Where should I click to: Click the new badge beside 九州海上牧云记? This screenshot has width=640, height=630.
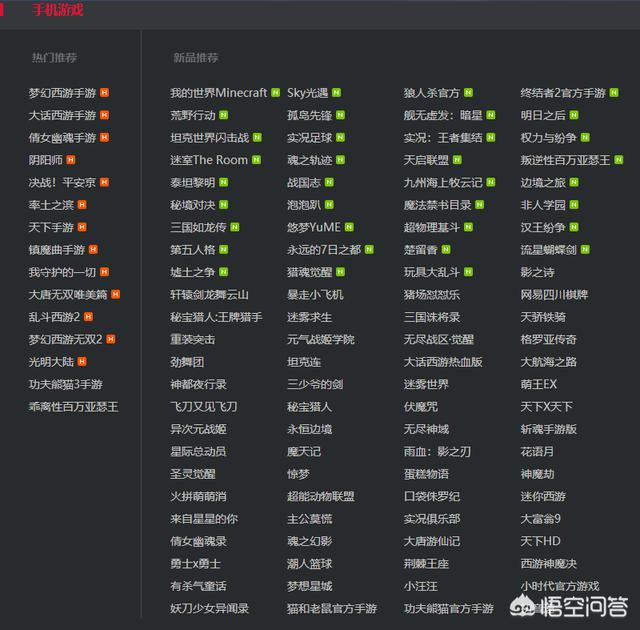491,182
